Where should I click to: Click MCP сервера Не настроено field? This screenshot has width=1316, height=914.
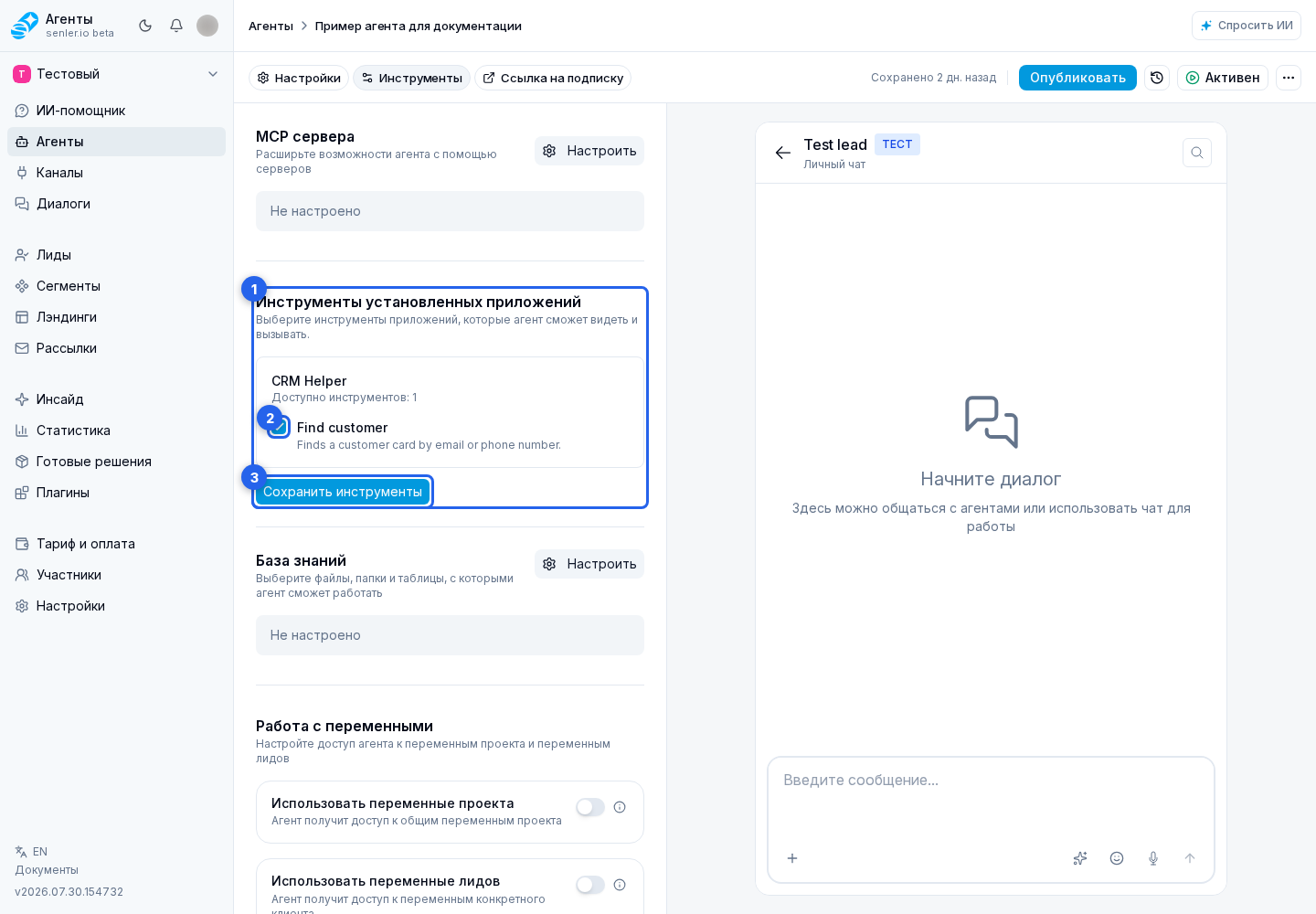[x=450, y=211]
